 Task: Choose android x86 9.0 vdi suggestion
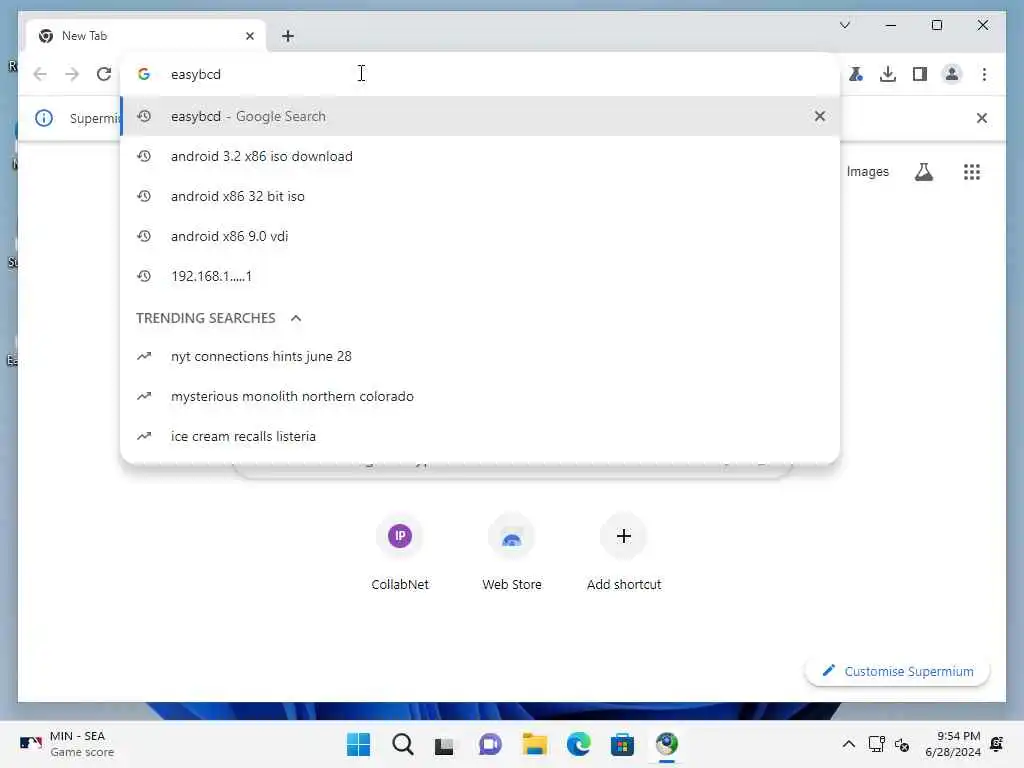[480, 236]
